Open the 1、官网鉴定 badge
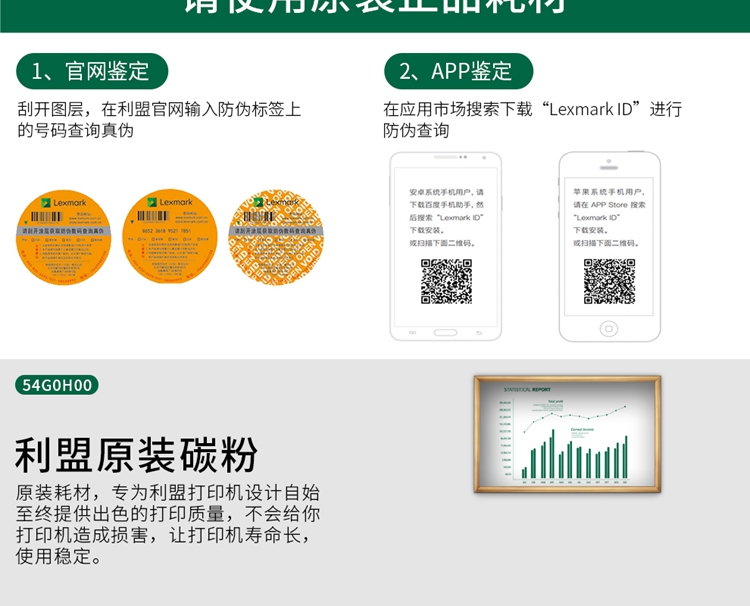The image size is (750, 606). tap(92, 71)
